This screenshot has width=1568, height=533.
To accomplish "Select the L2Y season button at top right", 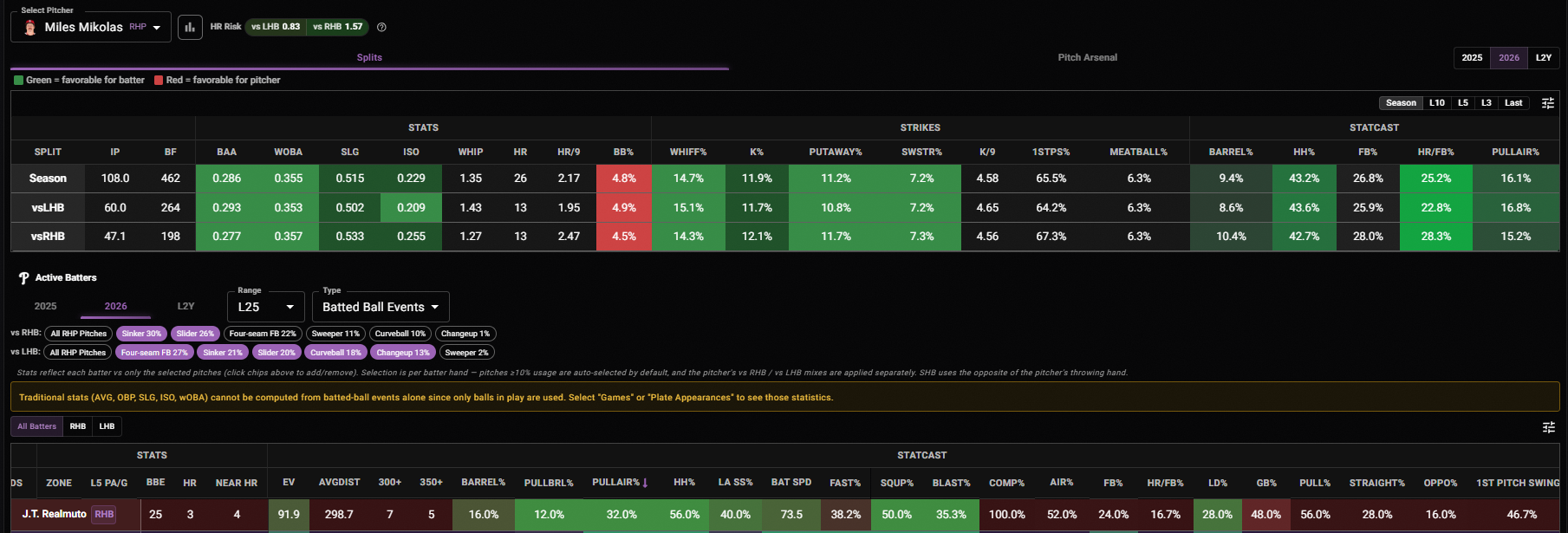I will click(x=1544, y=57).
